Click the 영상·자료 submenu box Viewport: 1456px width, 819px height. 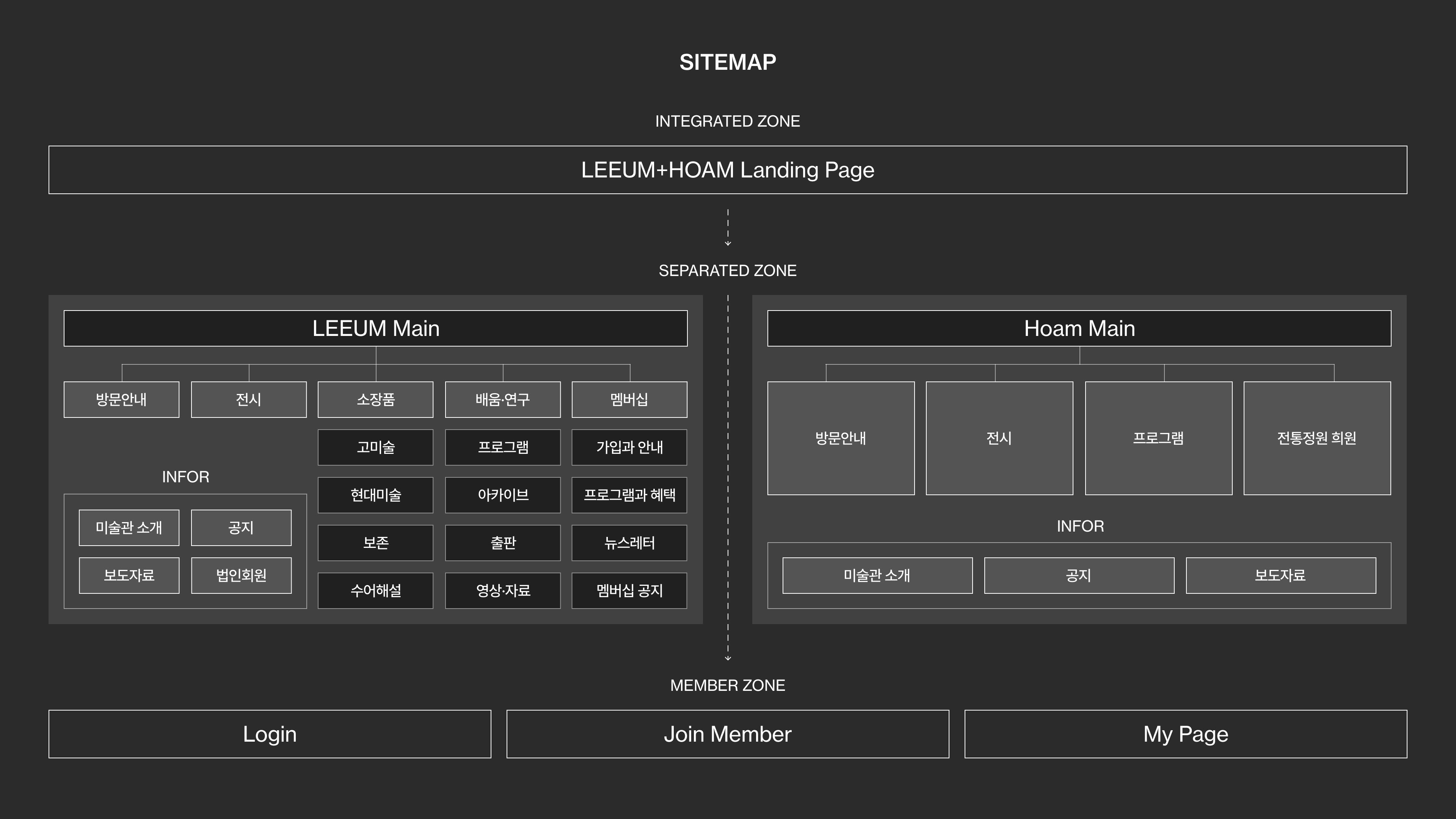[502, 591]
